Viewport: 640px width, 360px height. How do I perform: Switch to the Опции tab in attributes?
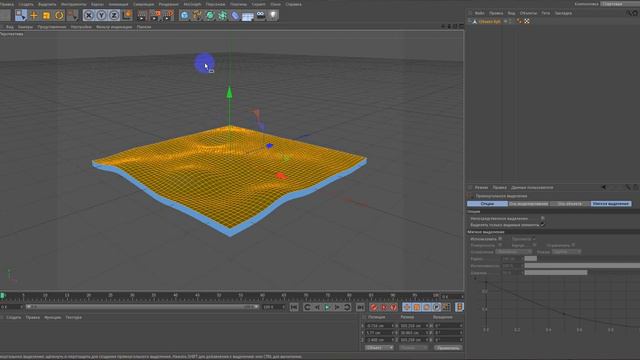487,203
